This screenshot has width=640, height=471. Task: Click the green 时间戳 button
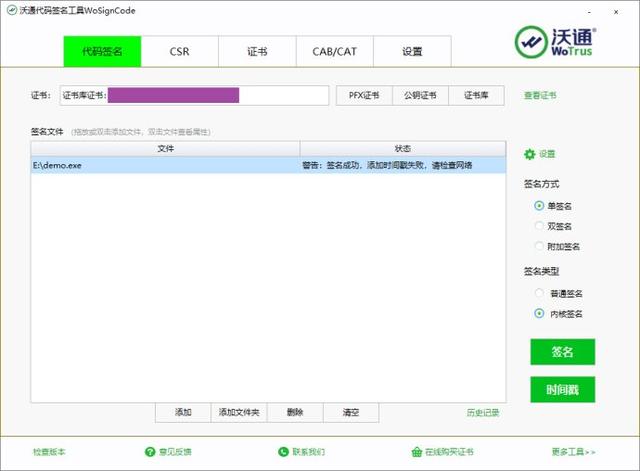tap(562, 390)
